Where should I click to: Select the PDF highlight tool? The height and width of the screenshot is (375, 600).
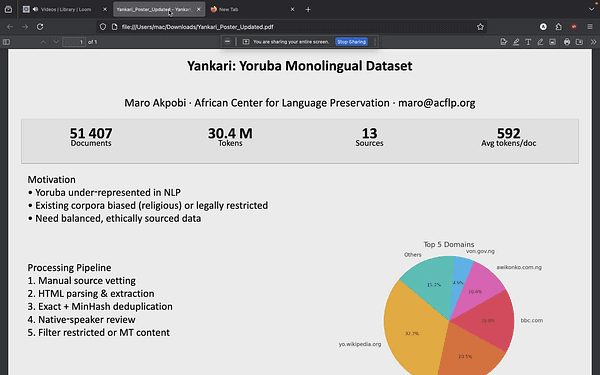516,42
